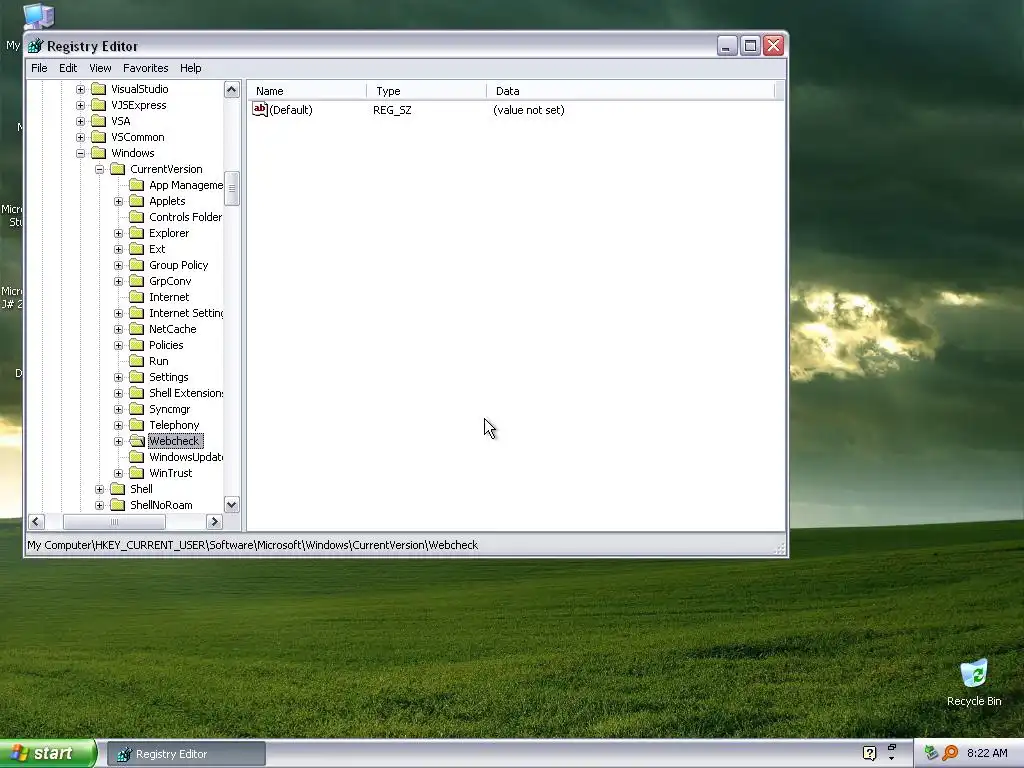This screenshot has width=1024, height=768.
Task: Click the tree's scroll up arrow
Action: coord(232,89)
